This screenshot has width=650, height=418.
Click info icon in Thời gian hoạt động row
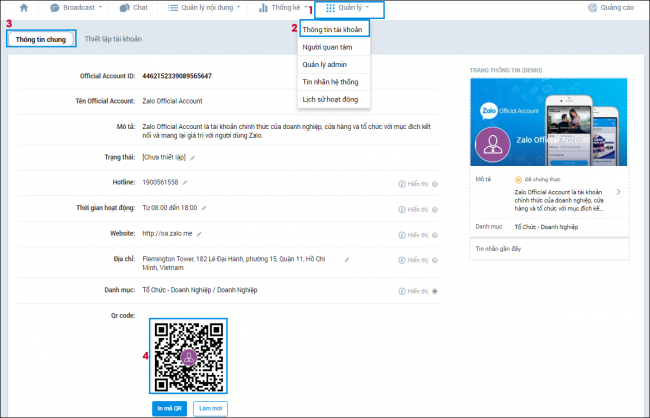click(402, 210)
